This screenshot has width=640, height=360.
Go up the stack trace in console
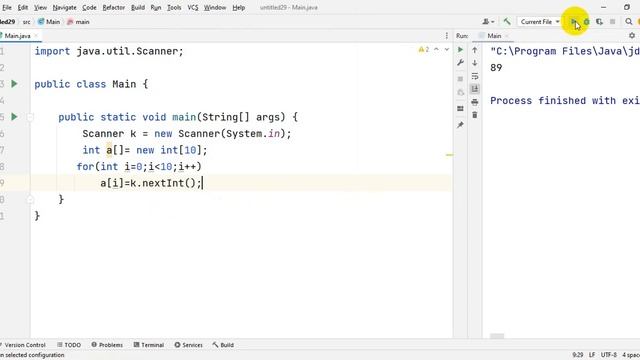(475, 50)
